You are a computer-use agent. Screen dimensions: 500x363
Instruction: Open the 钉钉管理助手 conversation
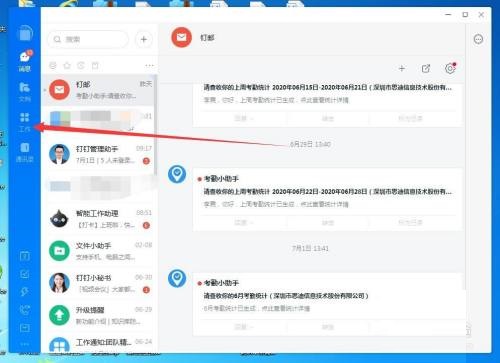point(99,155)
